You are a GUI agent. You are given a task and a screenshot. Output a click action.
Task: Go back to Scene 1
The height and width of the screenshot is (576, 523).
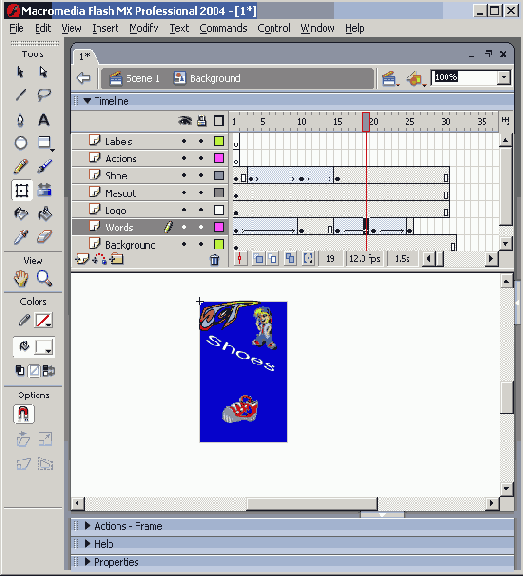(134, 78)
